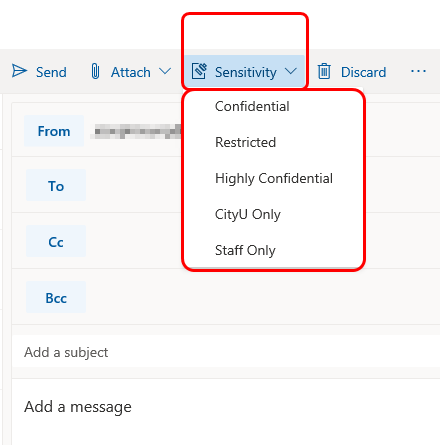Select Highly Confidential from the list
The image size is (441, 445).
pyautogui.click(x=273, y=178)
